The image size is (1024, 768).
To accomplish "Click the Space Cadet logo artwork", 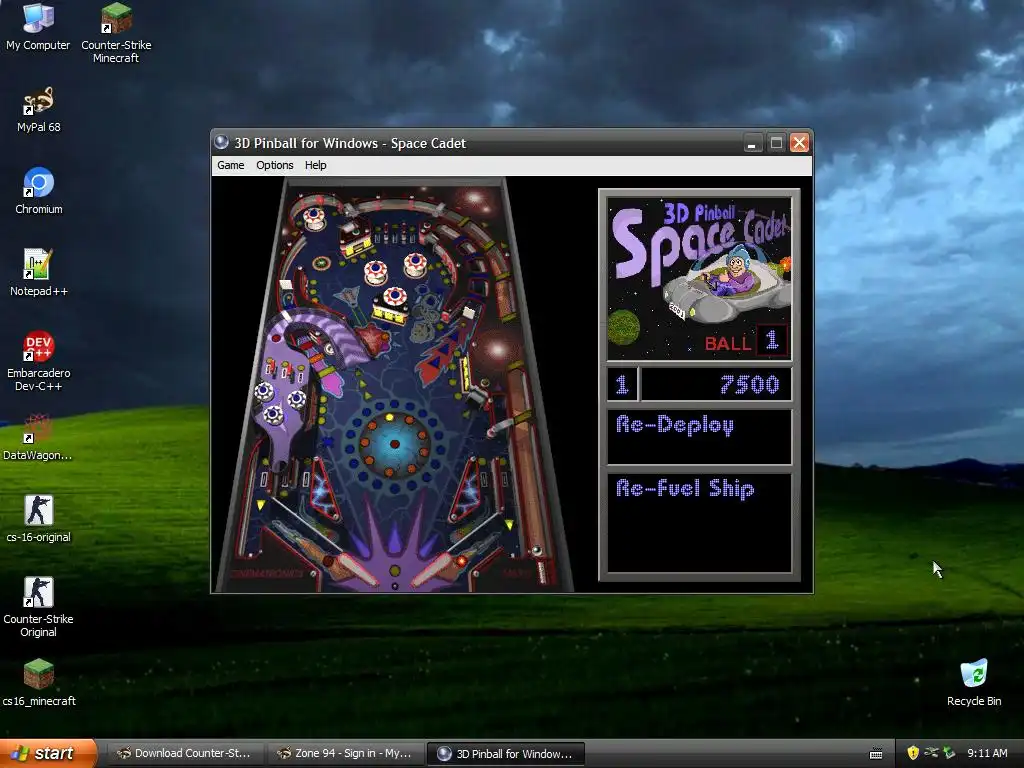I will (699, 278).
